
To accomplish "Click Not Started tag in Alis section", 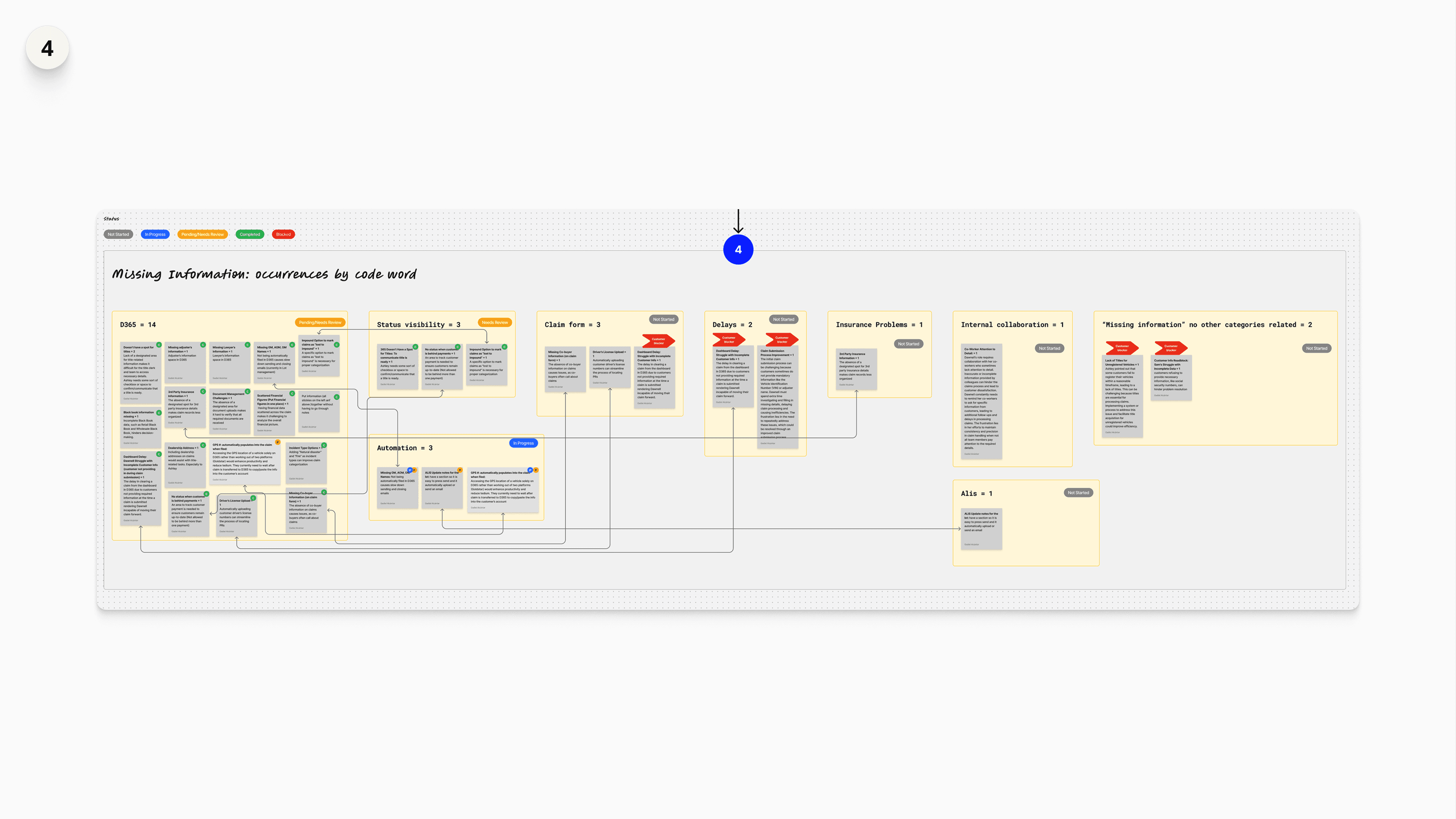I will tap(1078, 493).
